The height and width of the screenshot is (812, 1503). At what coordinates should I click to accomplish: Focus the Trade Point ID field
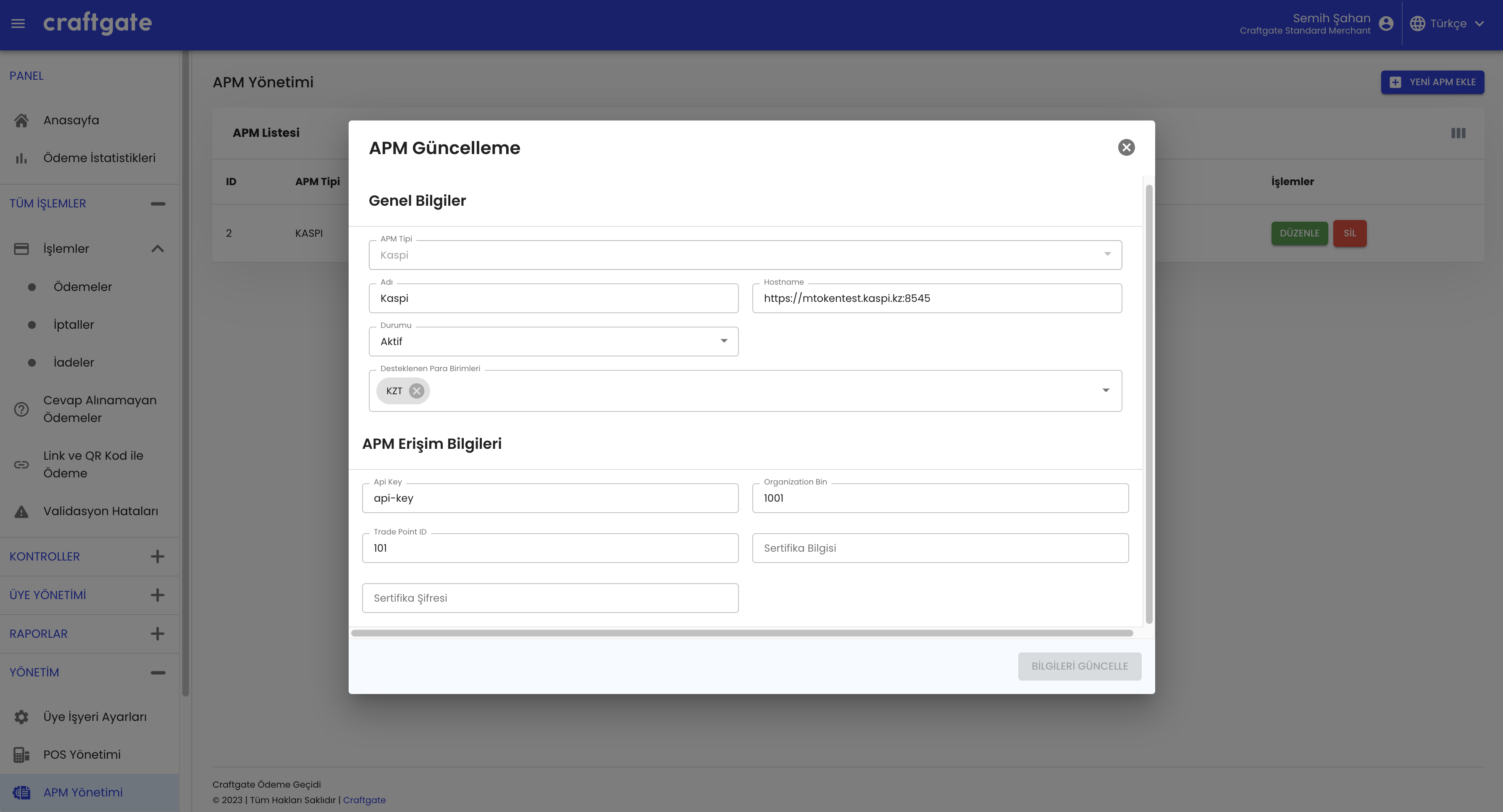(x=550, y=548)
